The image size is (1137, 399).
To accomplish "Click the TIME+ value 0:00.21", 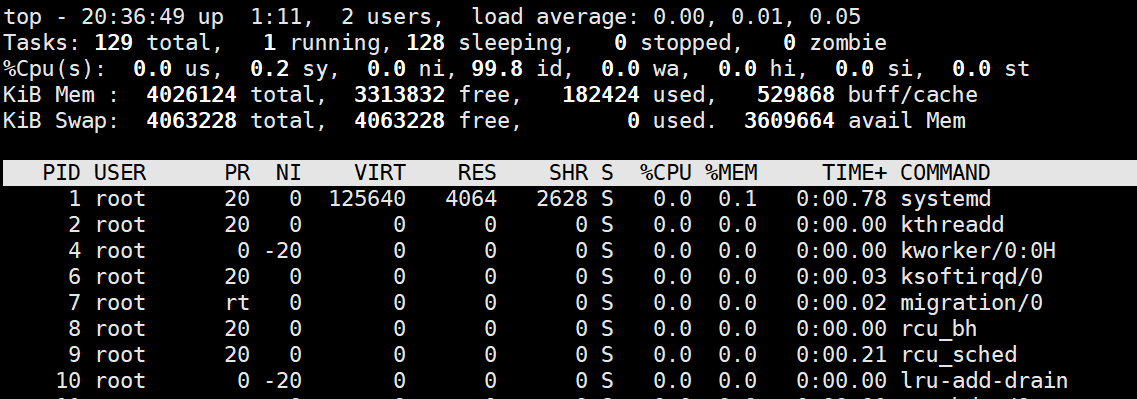I will tap(841, 355).
